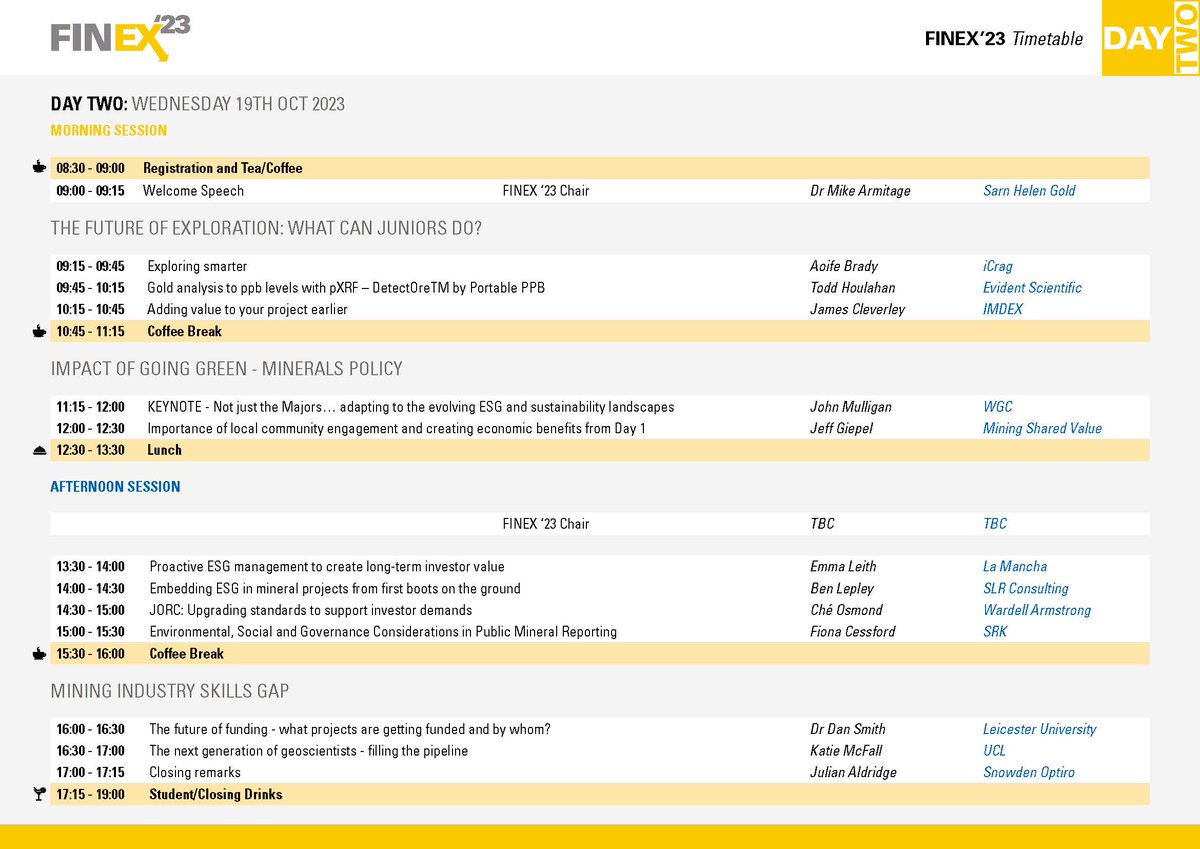
Task: Click the Student/Closing Drinks row label
Action: pos(216,795)
